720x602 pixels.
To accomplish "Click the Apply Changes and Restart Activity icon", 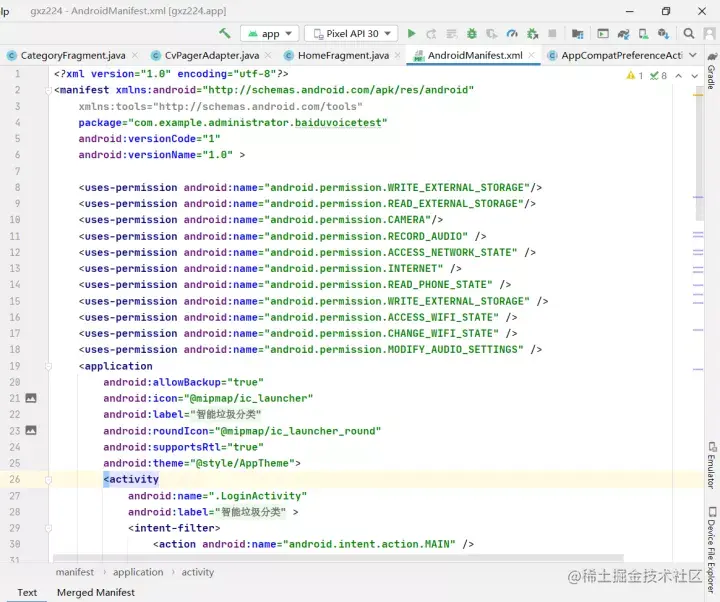I will [431, 34].
